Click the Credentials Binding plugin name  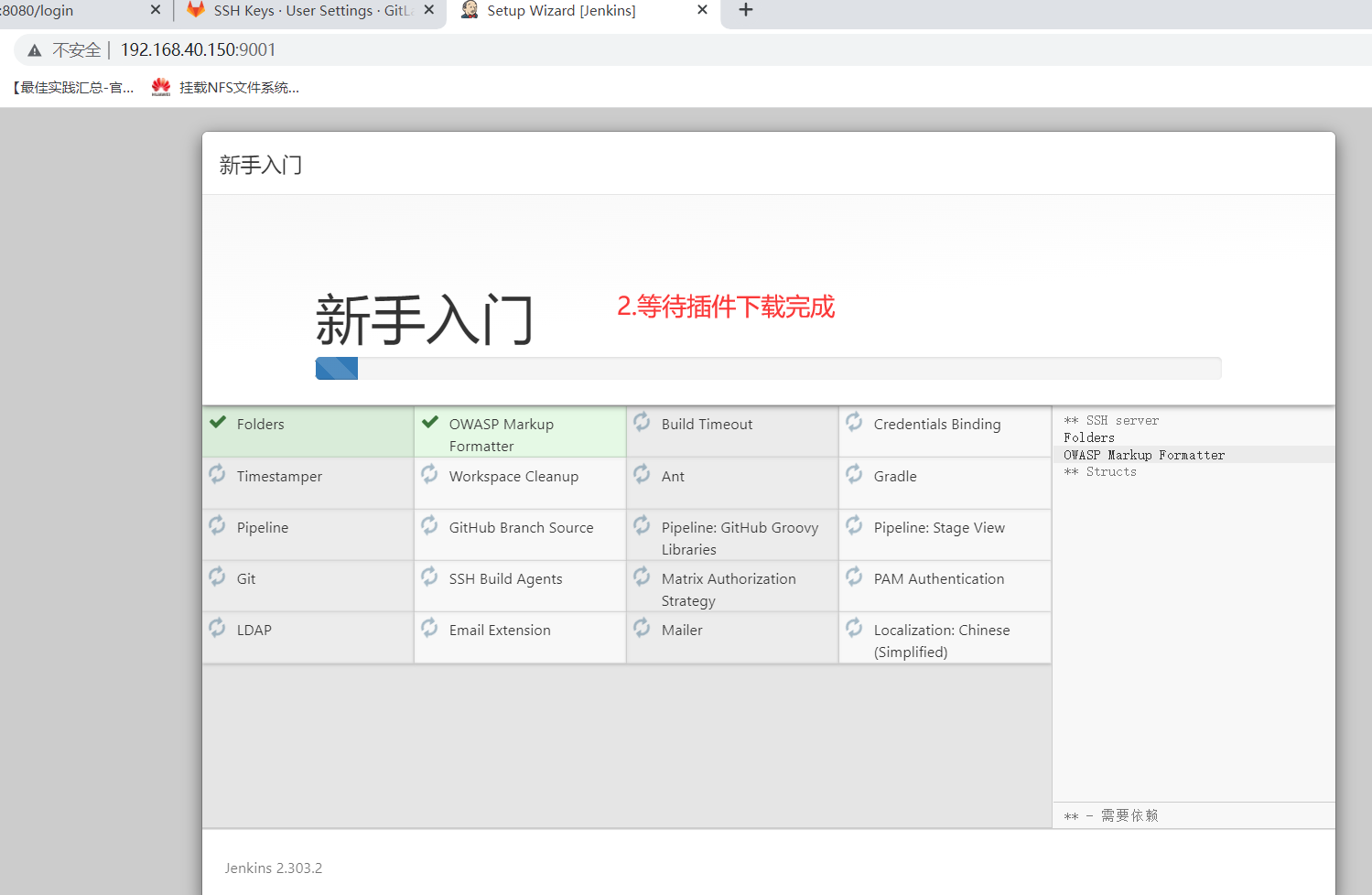coord(937,425)
